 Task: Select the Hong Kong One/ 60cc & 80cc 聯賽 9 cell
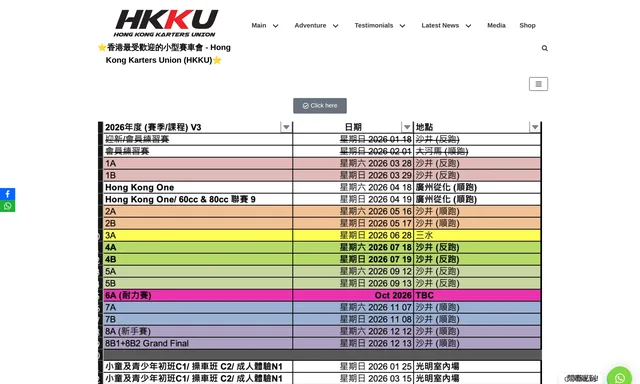pyautogui.click(x=198, y=199)
